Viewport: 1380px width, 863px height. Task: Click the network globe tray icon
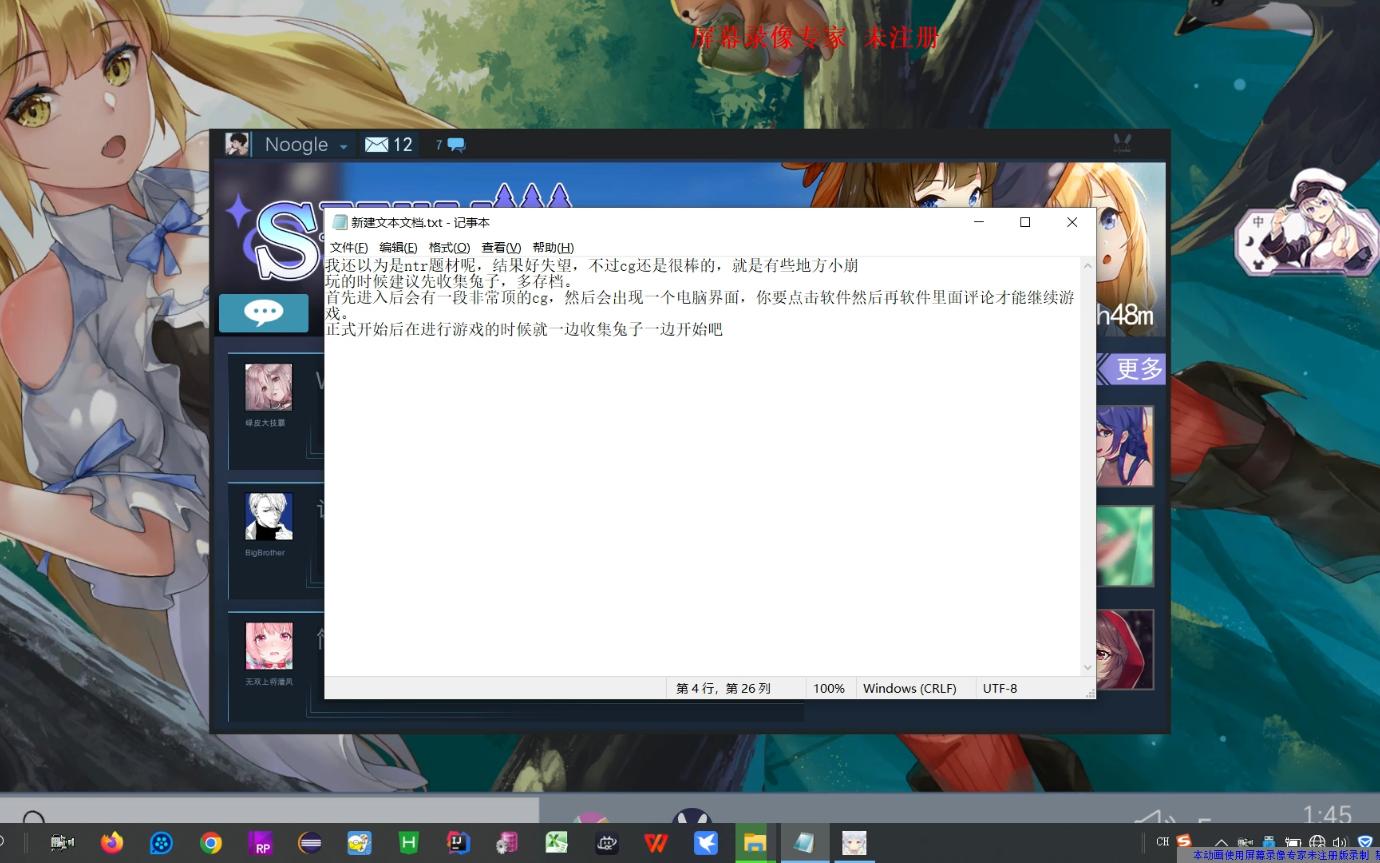pyautogui.click(x=1317, y=842)
